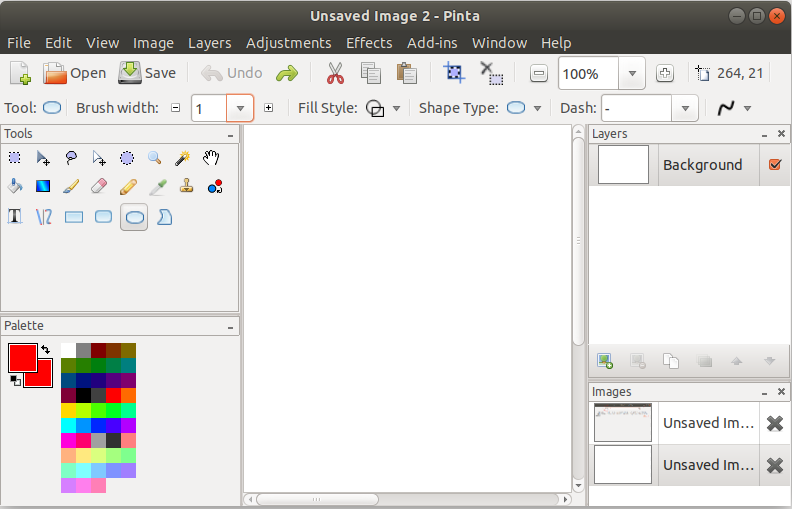Click the Undo button

coord(231,73)
